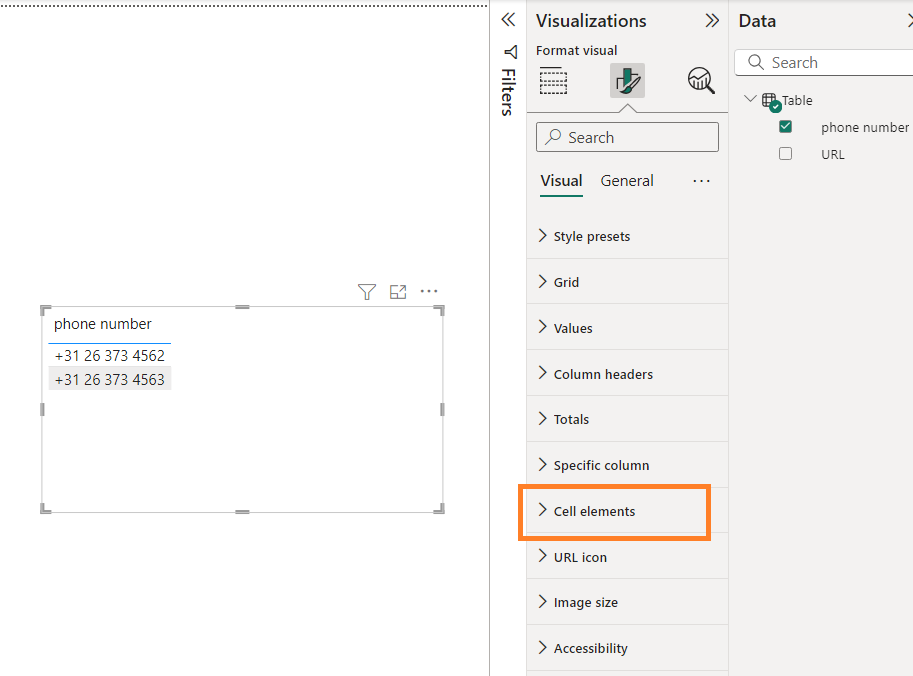
Task: Open the Filters pane funnel icon
Action: (511, 52)
